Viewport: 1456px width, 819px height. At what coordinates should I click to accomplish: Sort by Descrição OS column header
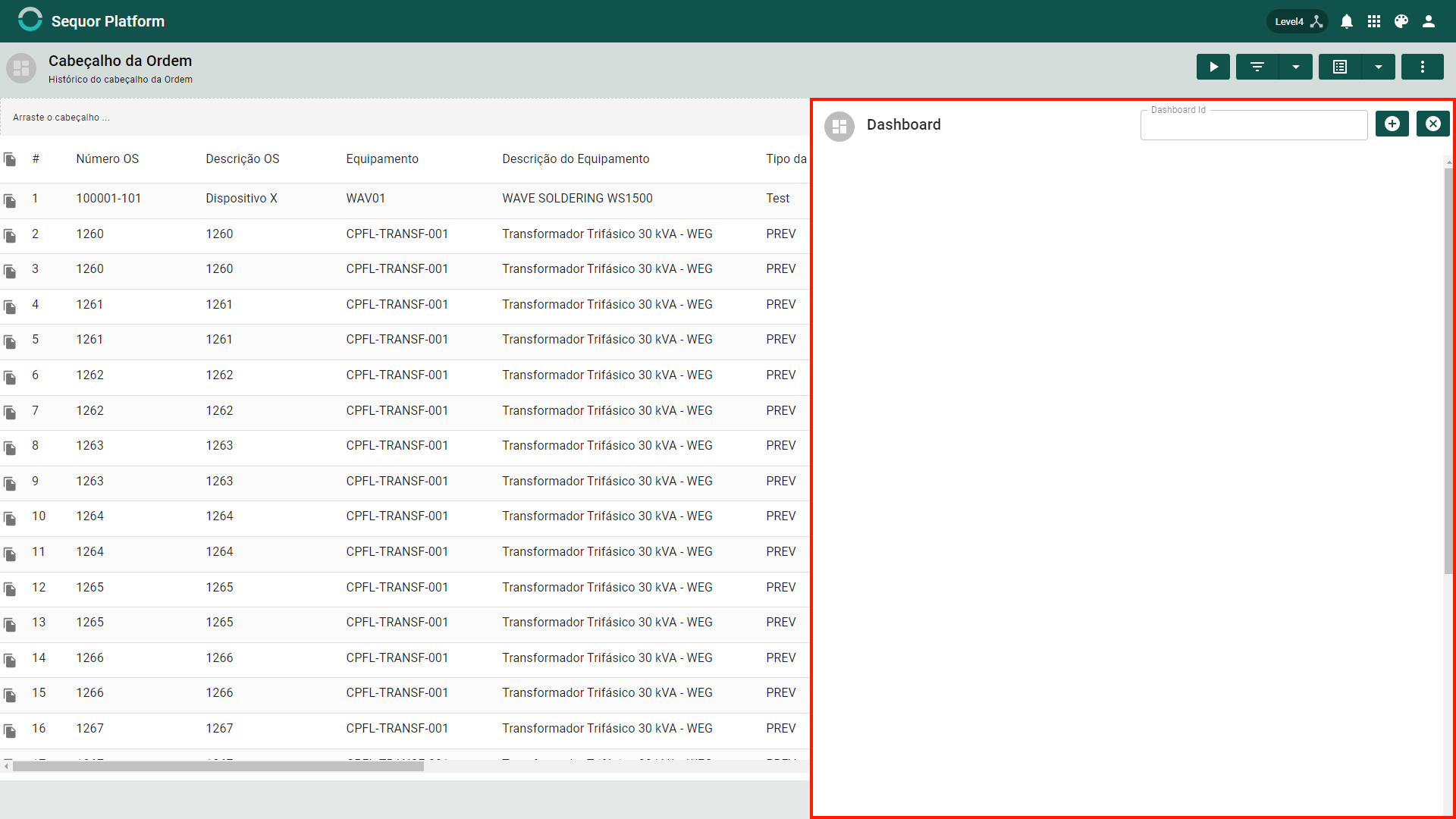[242, 158]
